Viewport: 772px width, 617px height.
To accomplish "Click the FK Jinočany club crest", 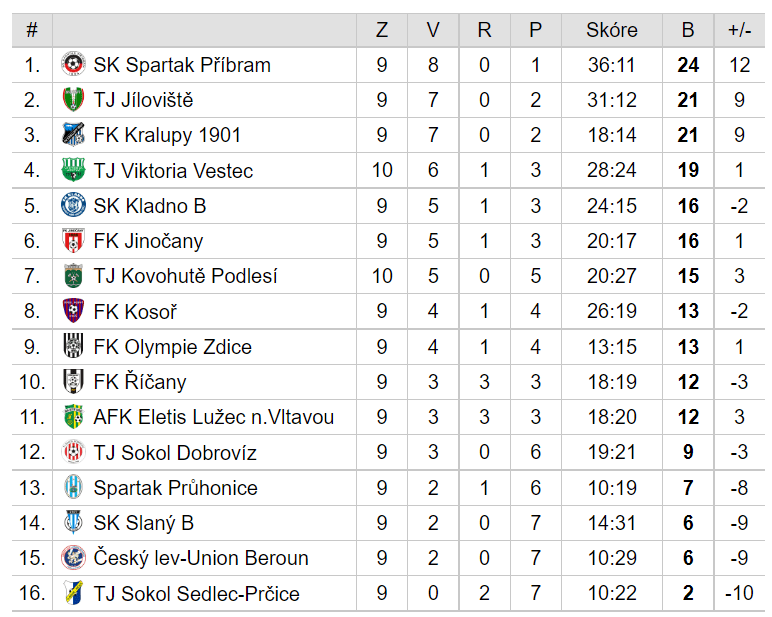I will click(73, 240).
